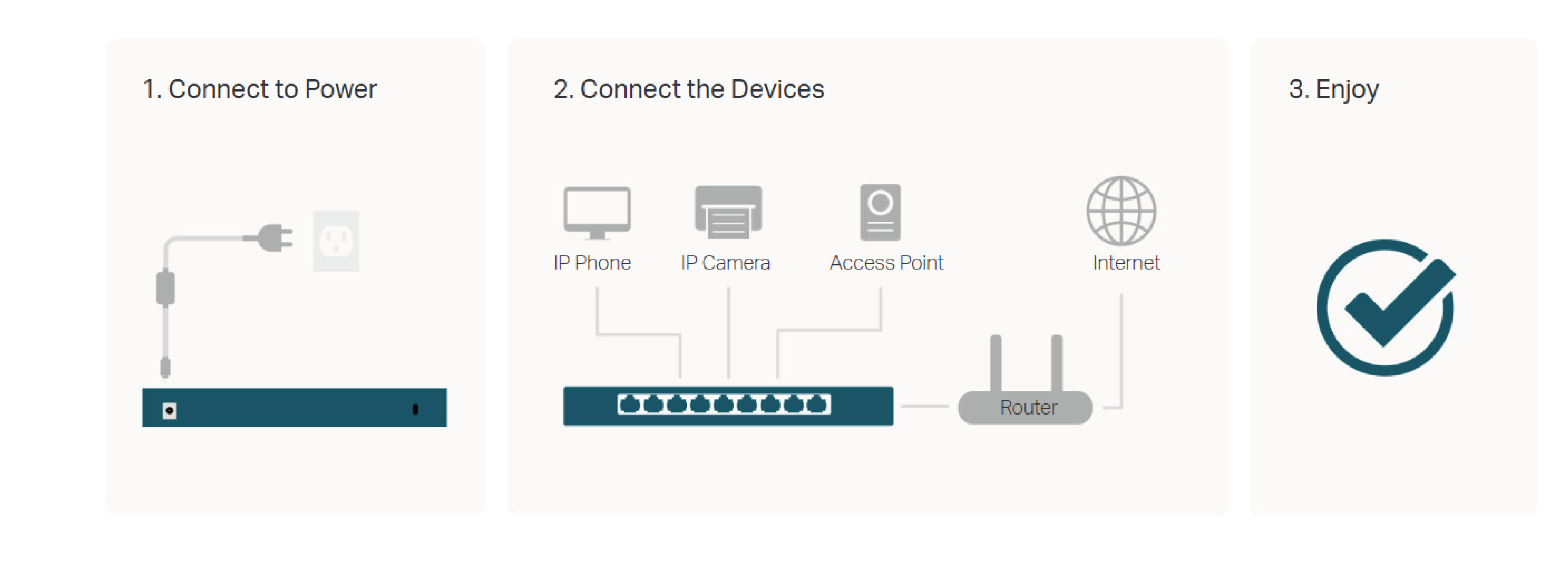Click the power jack on the switch's rear
The width and height of the screenshot is (1568, 573).
(169, 410)
